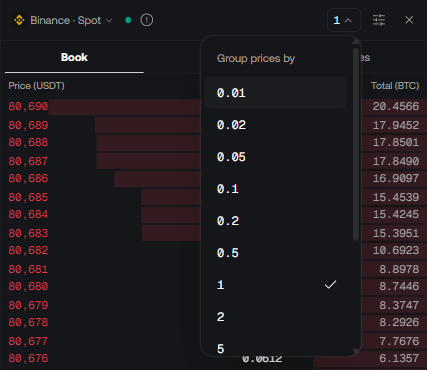Image resolution: width=427 pixels, height=370 pixels.
Task: Click the scrollbar up arrow in dropdown
Action: (356, 41)
